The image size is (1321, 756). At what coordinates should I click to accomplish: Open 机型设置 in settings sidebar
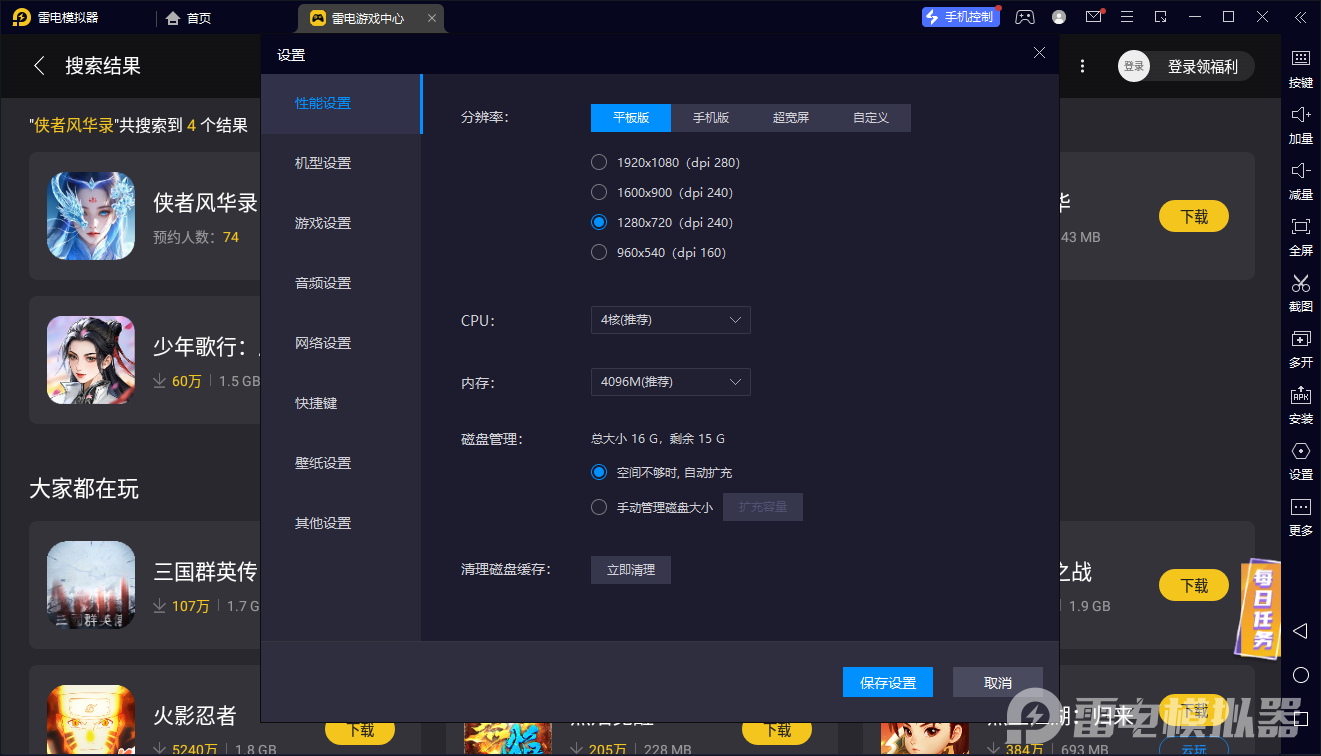click(341, 164)
